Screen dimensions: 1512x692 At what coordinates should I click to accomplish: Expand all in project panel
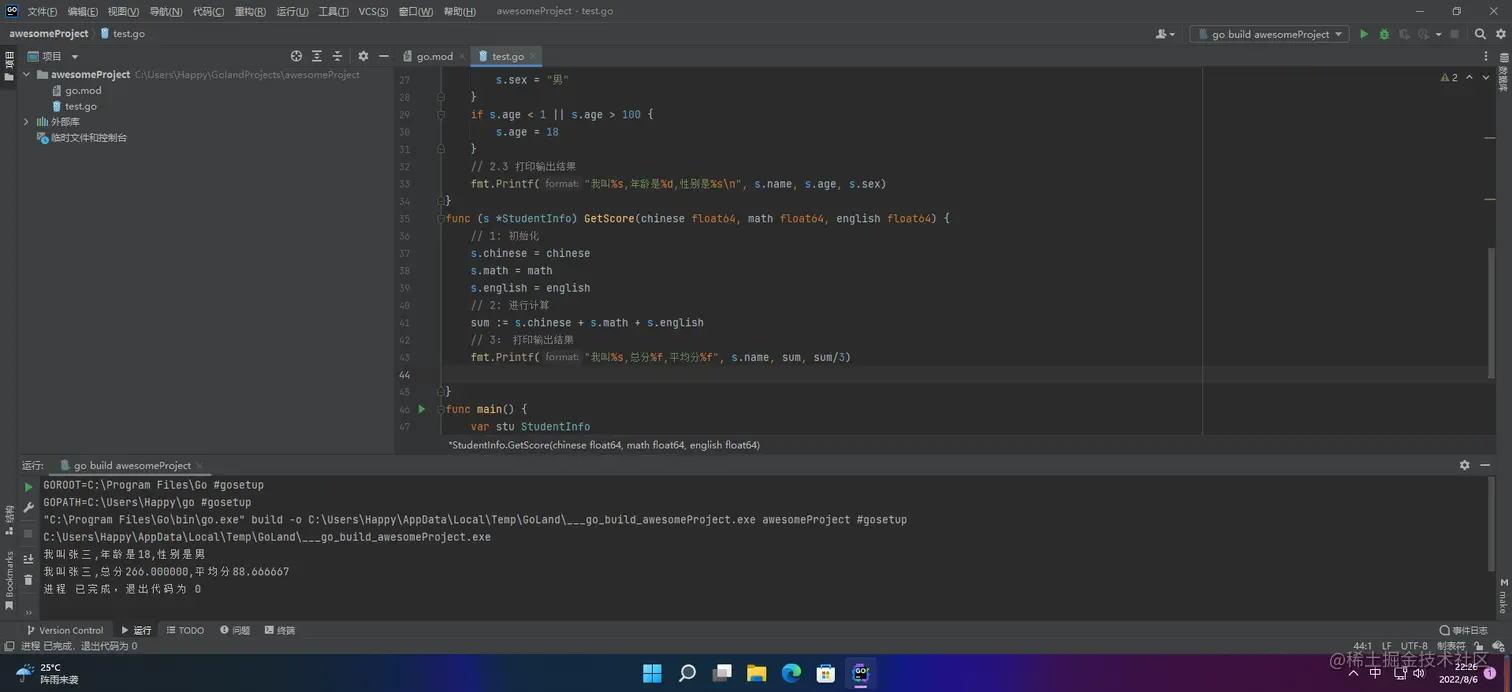pyautogui.click(x=317, y=56)
